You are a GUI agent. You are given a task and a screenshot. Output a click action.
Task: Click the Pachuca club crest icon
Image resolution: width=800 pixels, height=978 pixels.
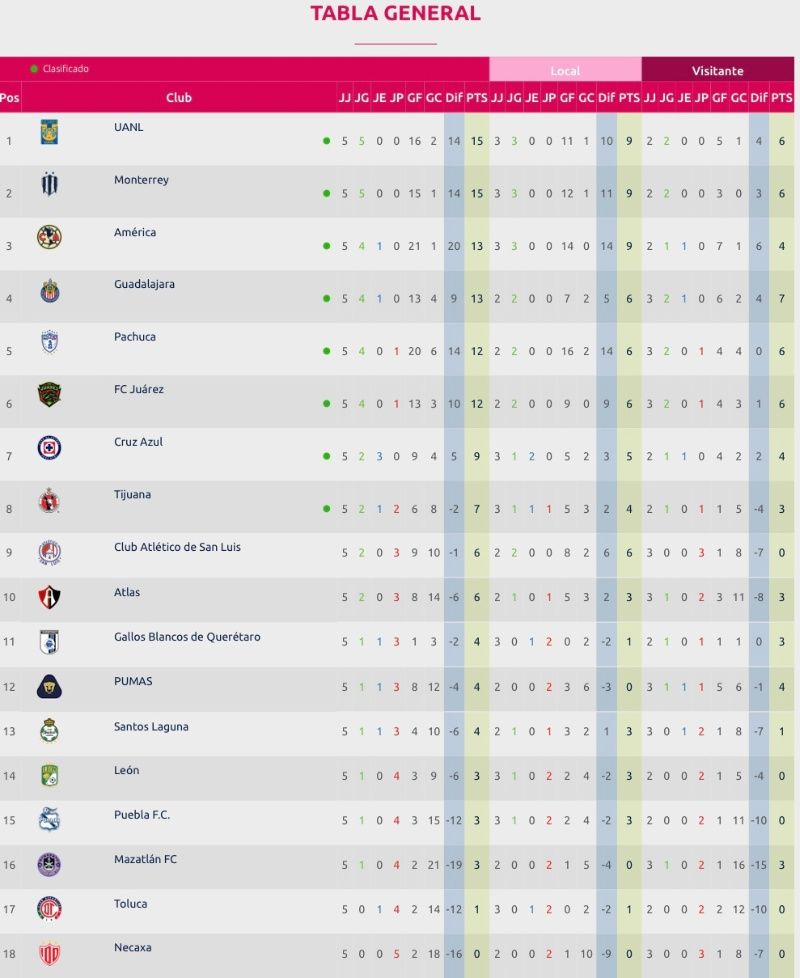(49, 343)
